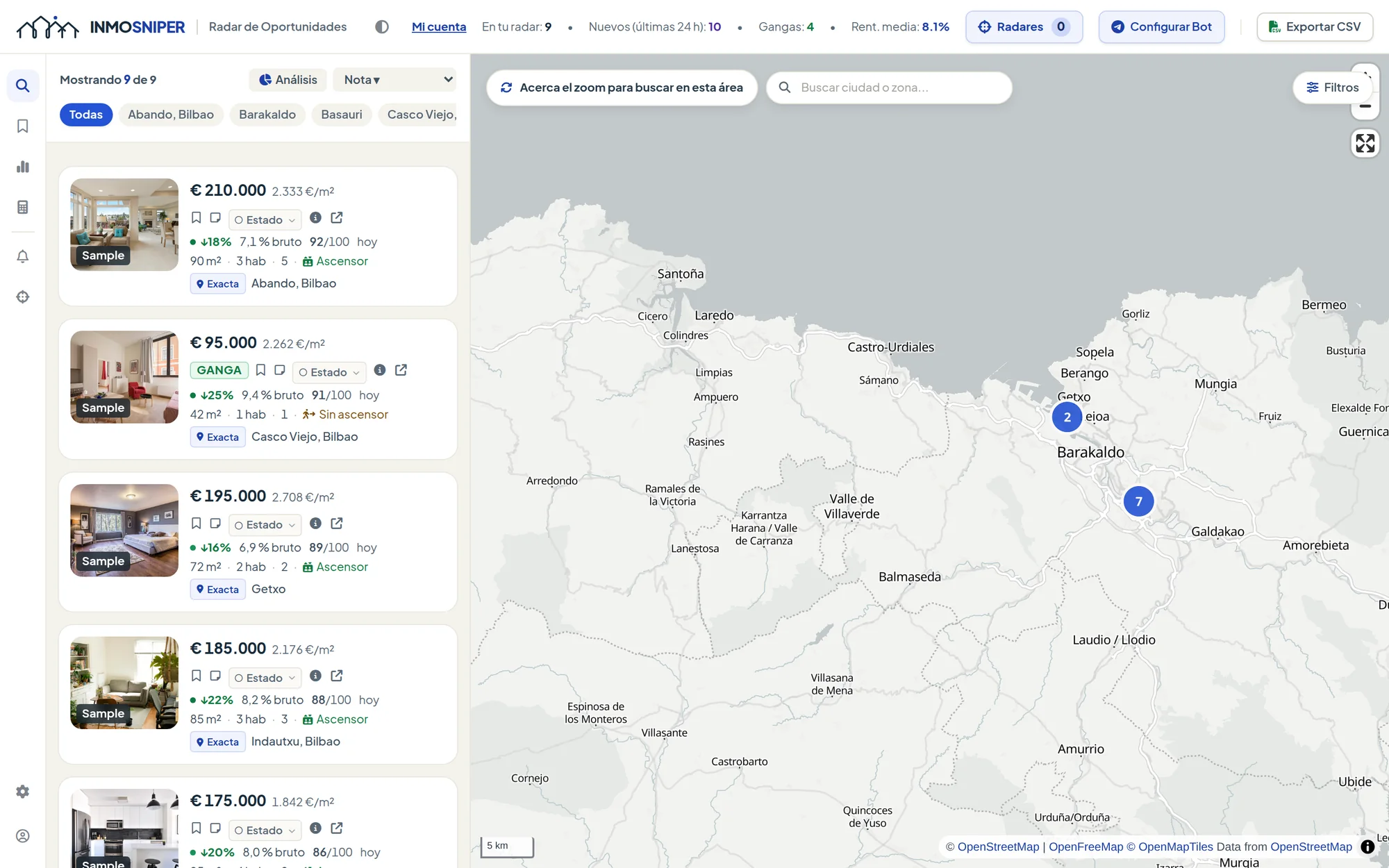
Task: Open the bar chart statistics sidebar icon
Action: (23, 167)
